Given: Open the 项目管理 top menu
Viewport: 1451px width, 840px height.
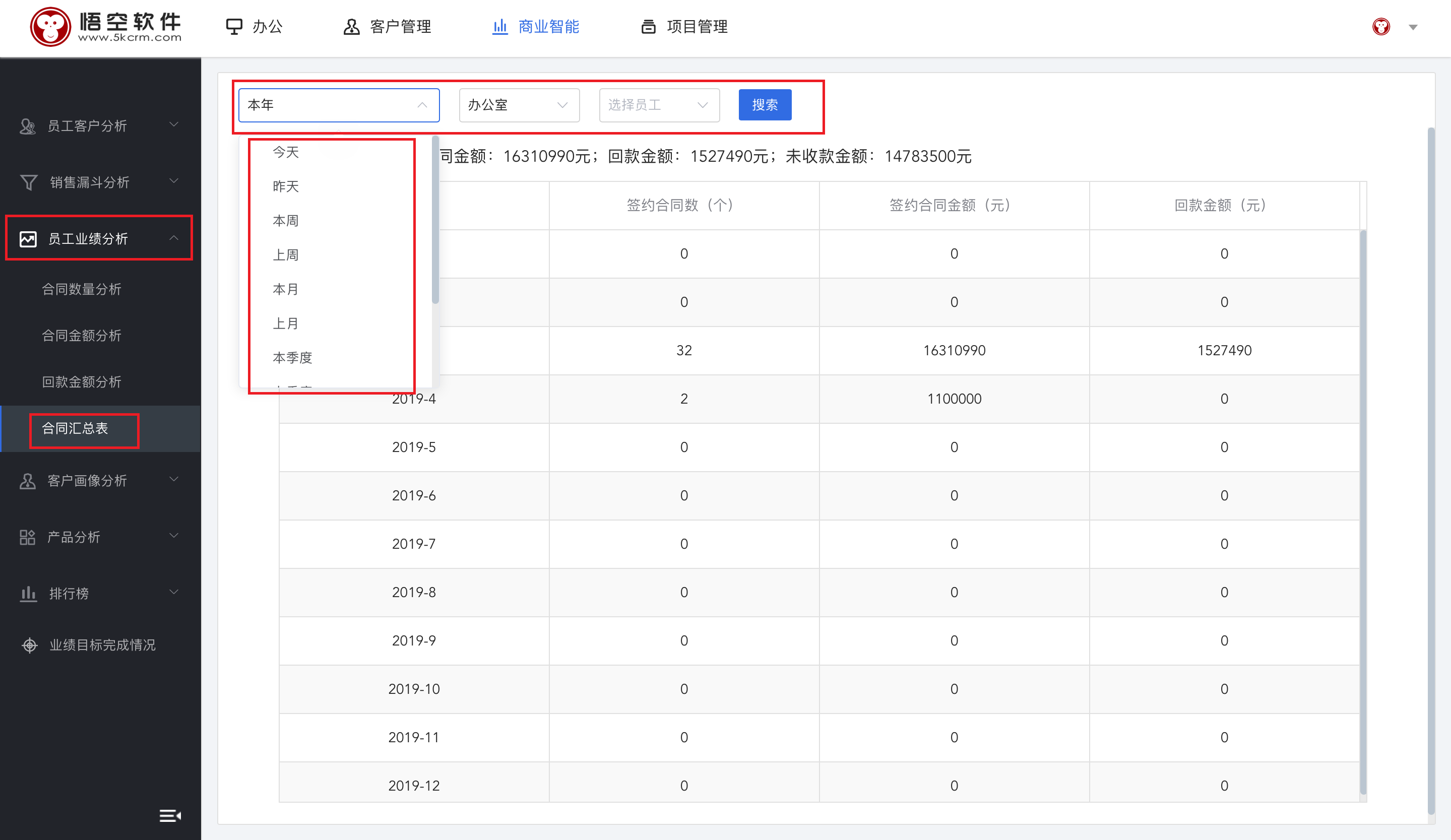Looking at the screenshot, I should (x=684, y=27).
